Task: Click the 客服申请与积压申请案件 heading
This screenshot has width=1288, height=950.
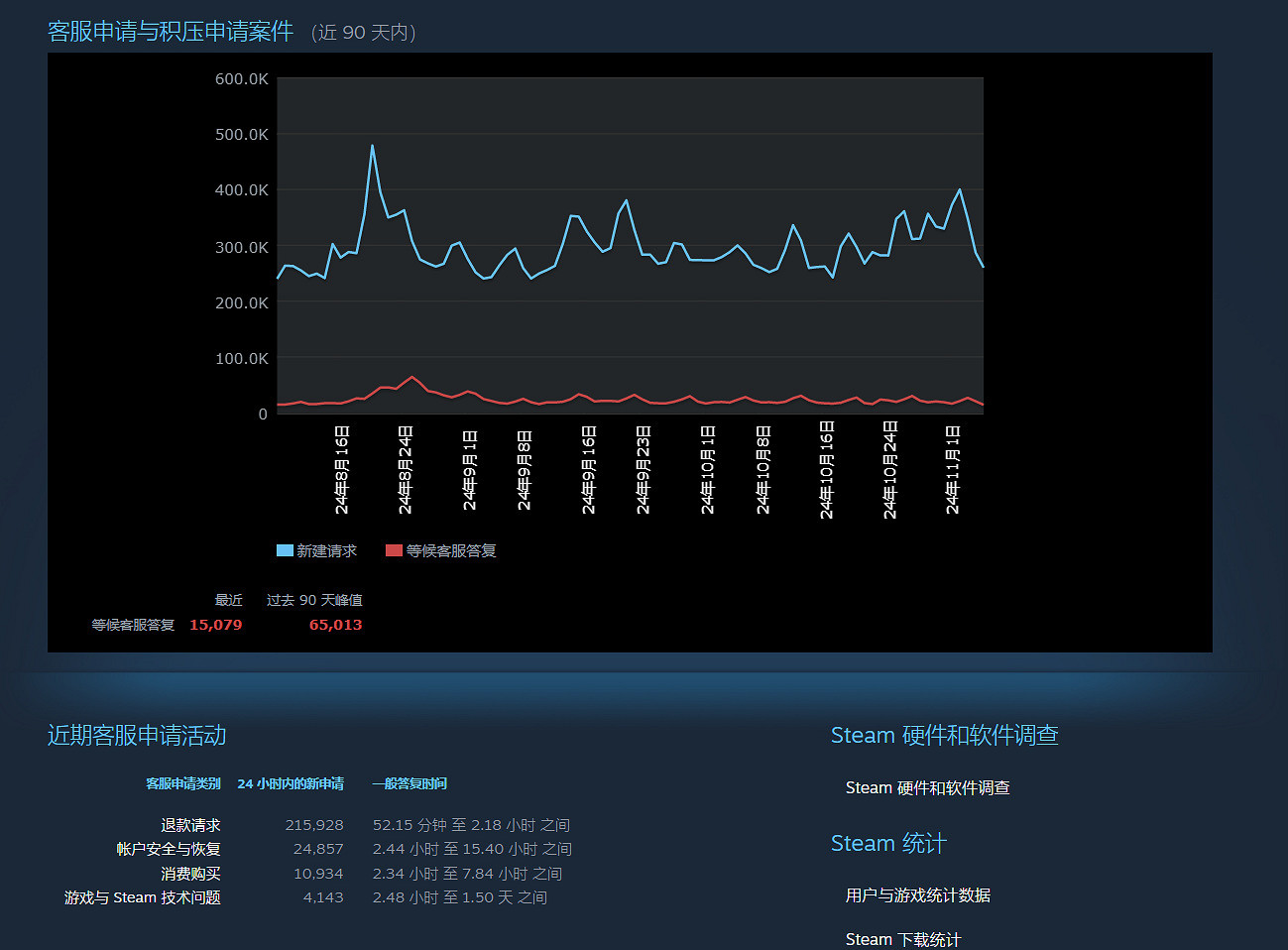Action: point(170,31)
